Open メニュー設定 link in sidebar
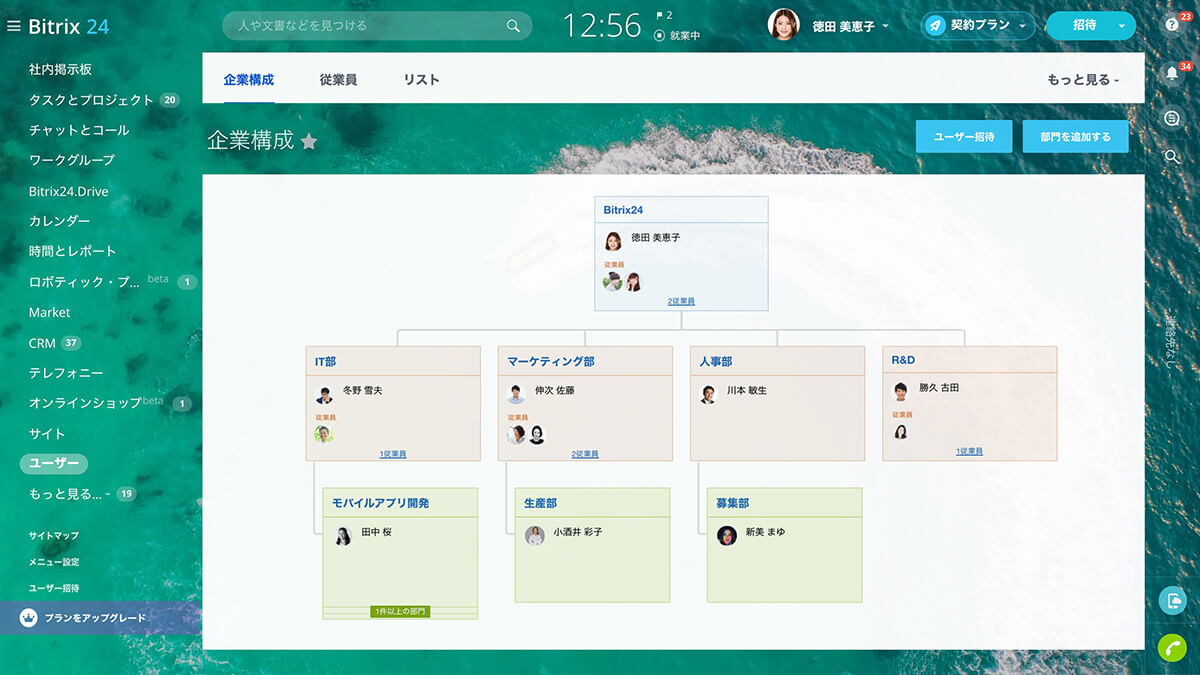This screenshot has height=675, width=1200. pyautogui.click(x=54, y=562)
